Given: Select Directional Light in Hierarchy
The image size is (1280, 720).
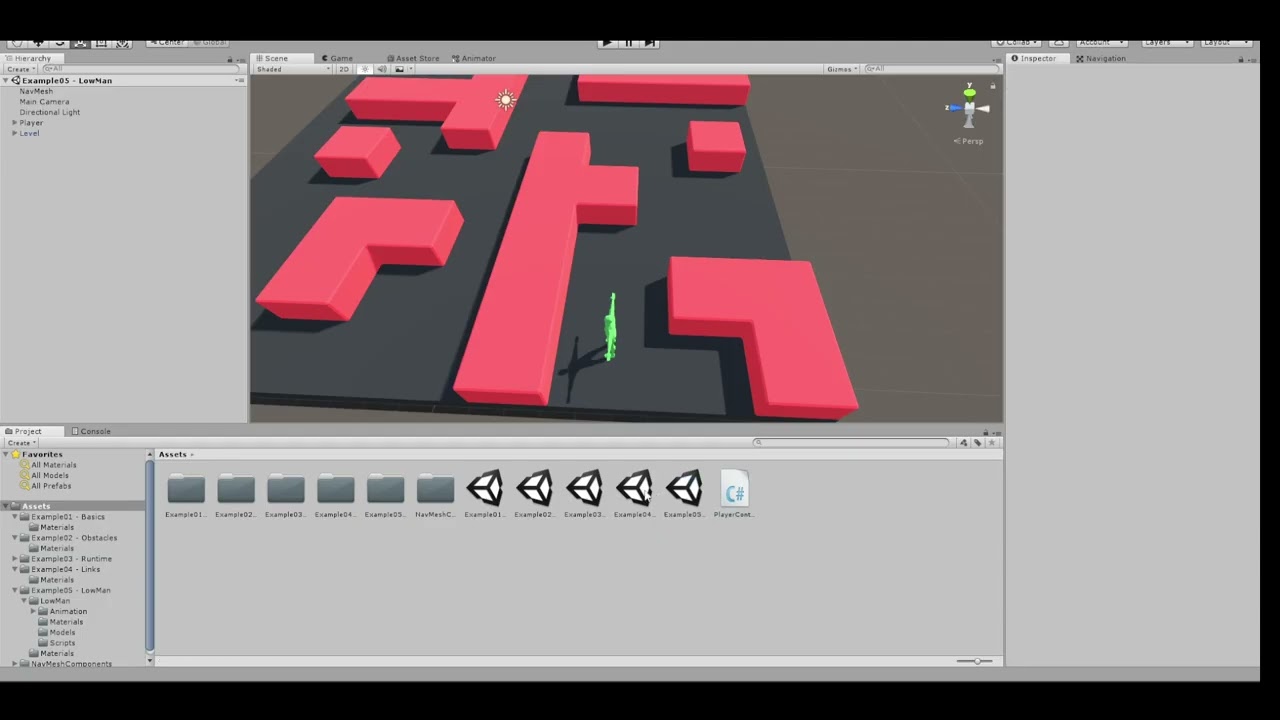Looking at the screenshot, I should click(x=49, y=112).
